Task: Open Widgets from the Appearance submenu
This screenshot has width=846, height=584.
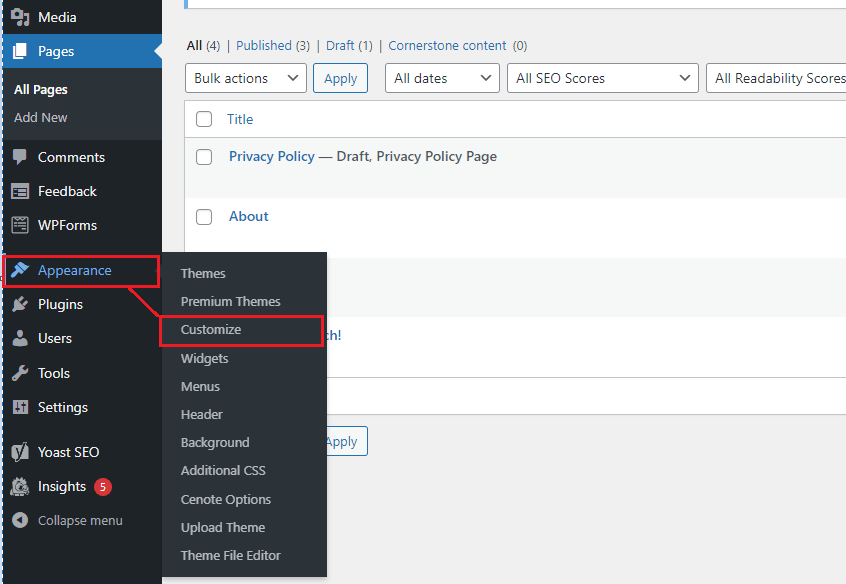Action: tap(204, 358)
